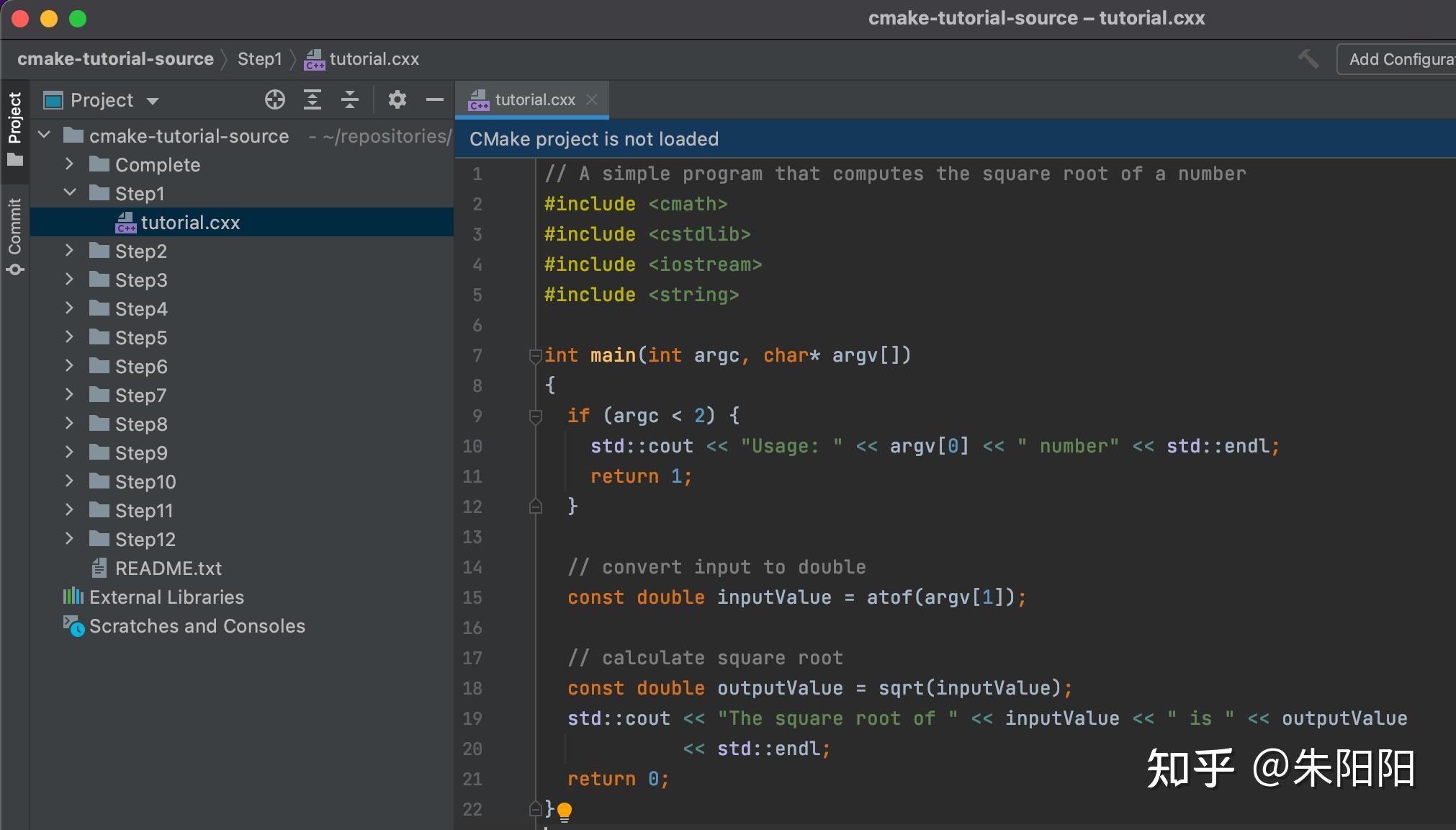The width and height of the screenshot is (1456, 830).
Task: Click the hammer build icon in toolbar
Action: (x=1309, y=58)
